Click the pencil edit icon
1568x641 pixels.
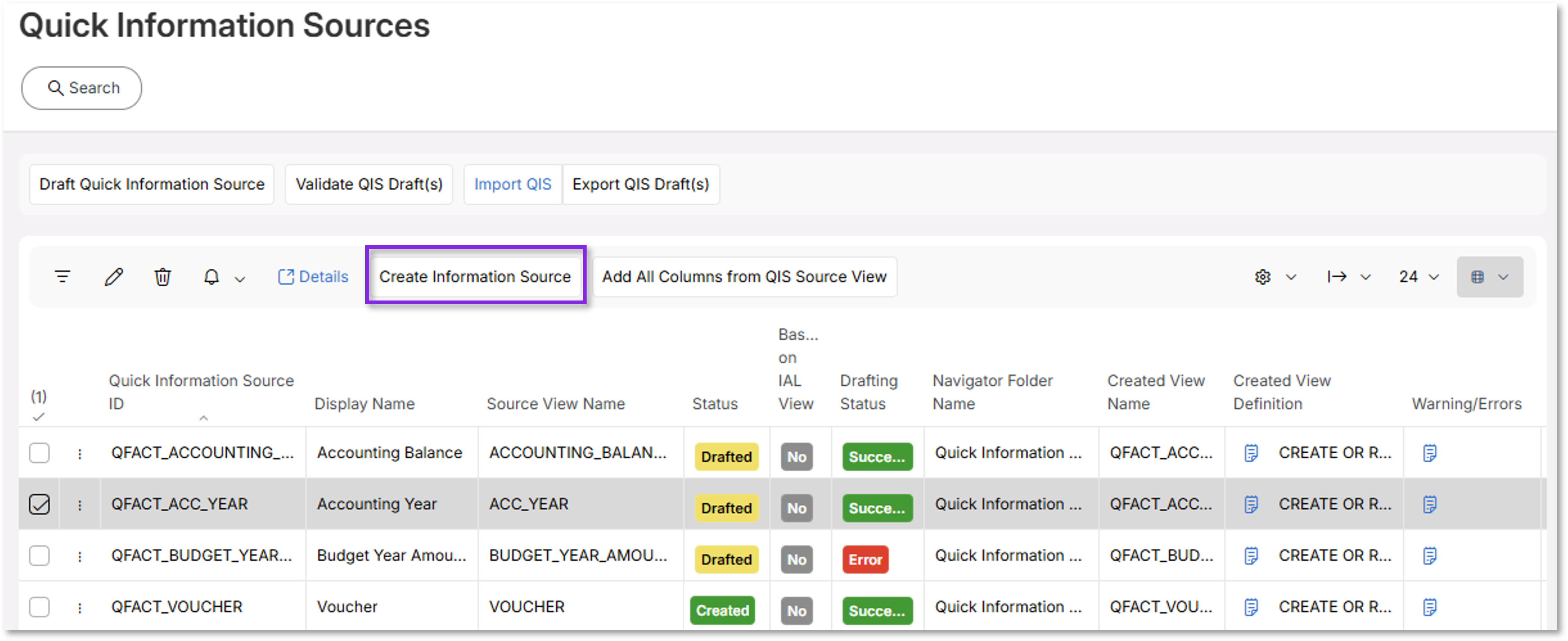coord(113,277)
